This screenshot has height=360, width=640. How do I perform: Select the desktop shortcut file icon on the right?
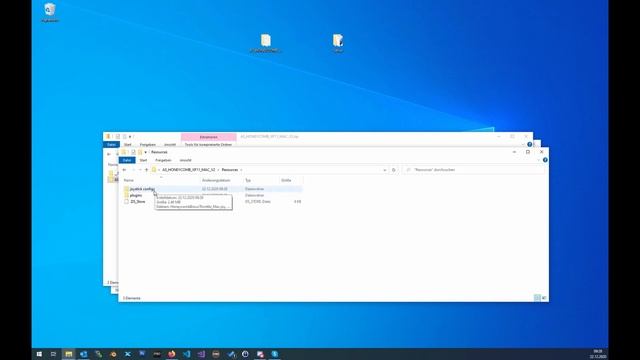[338, 43]
